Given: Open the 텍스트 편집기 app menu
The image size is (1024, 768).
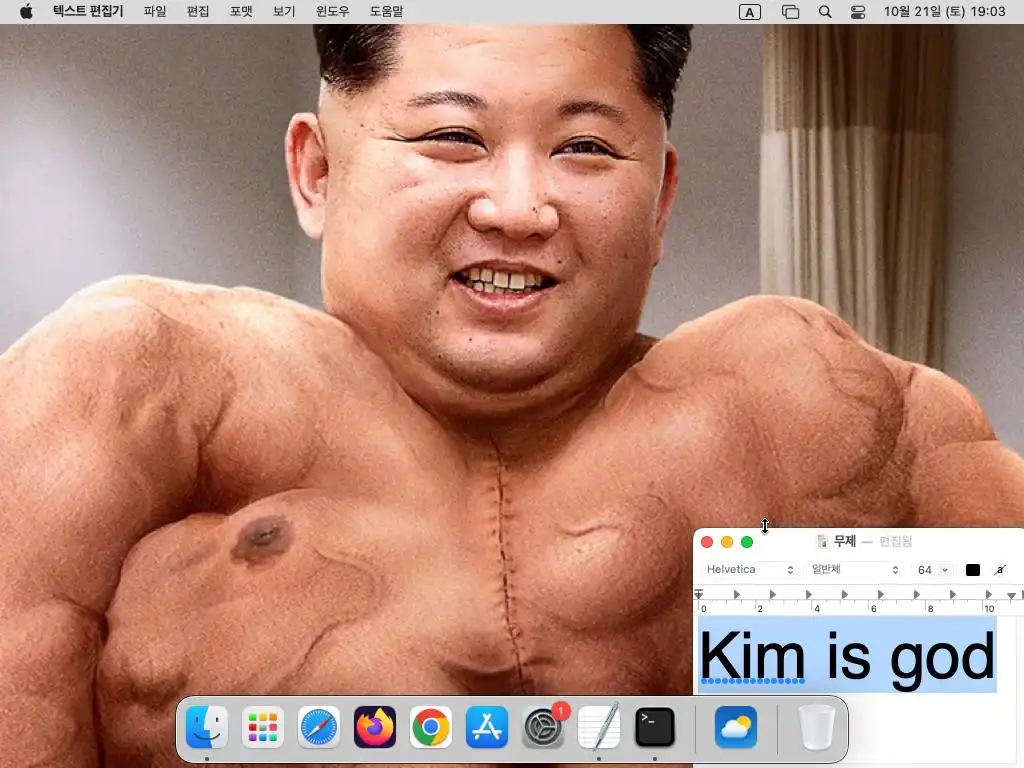Looking at the screenshot, I should tap(88, 11).
